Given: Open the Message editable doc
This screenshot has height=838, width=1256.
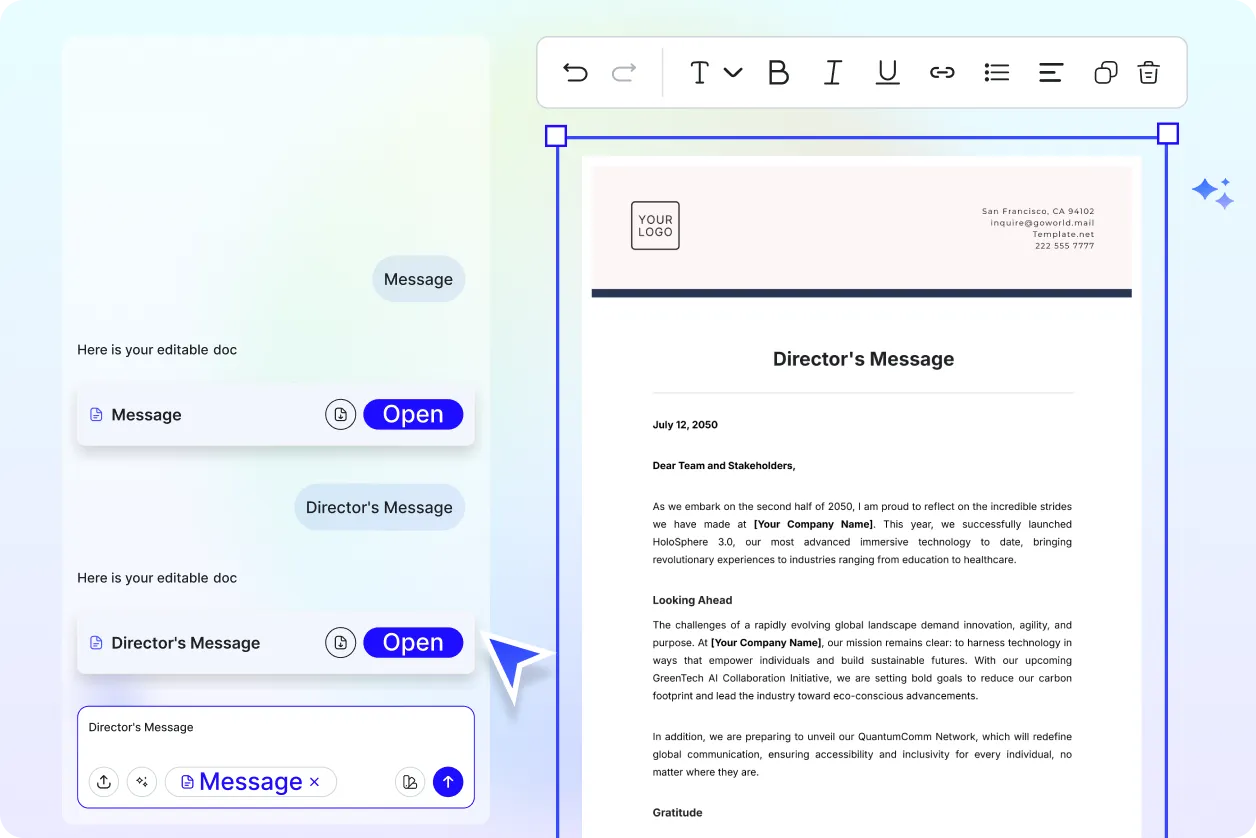Looking at the screenshot, I should pyautogui.click(x=413, y=414).
